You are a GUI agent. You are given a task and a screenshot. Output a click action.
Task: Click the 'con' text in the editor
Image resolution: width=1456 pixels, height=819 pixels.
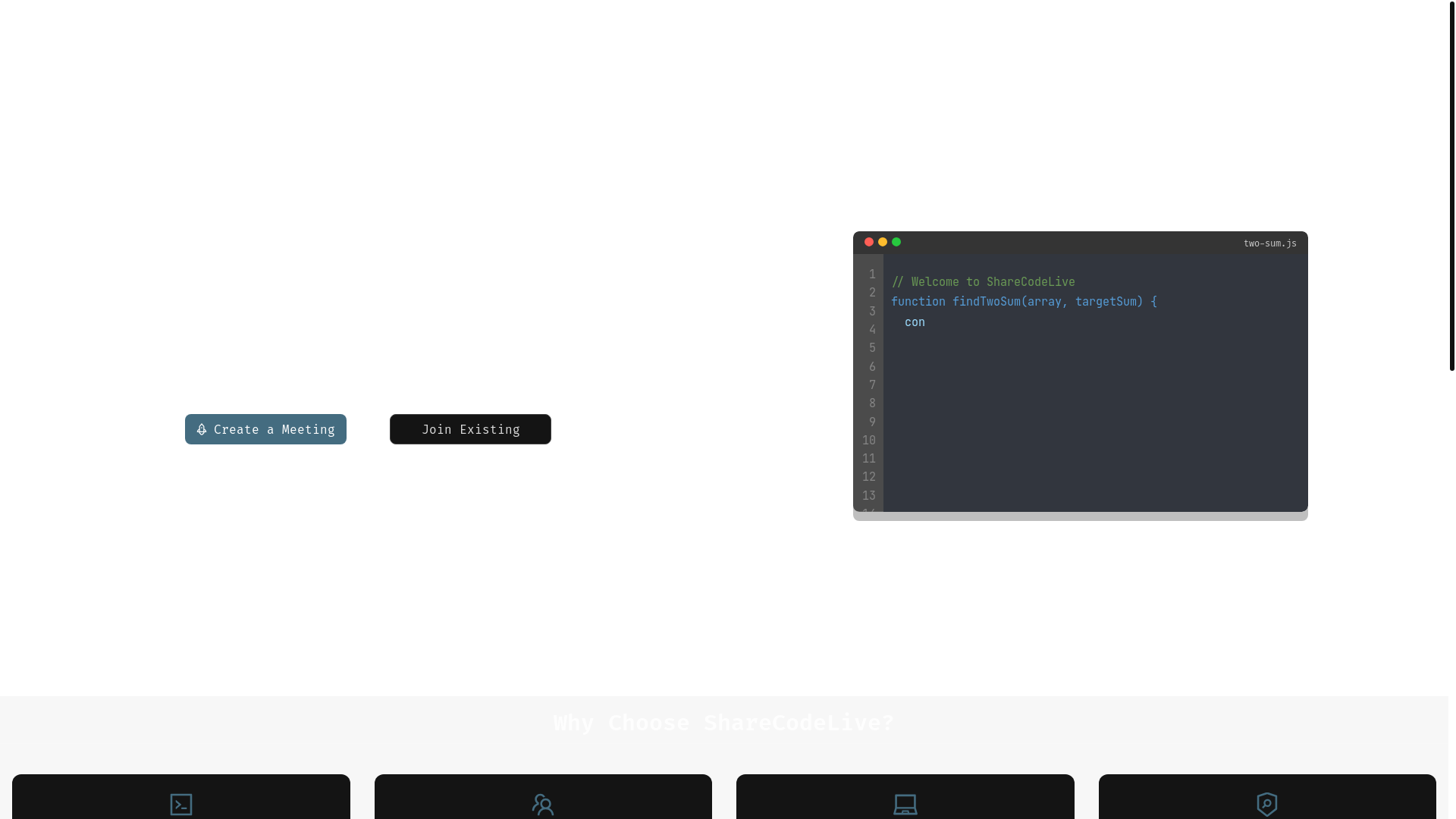(915, 322)
